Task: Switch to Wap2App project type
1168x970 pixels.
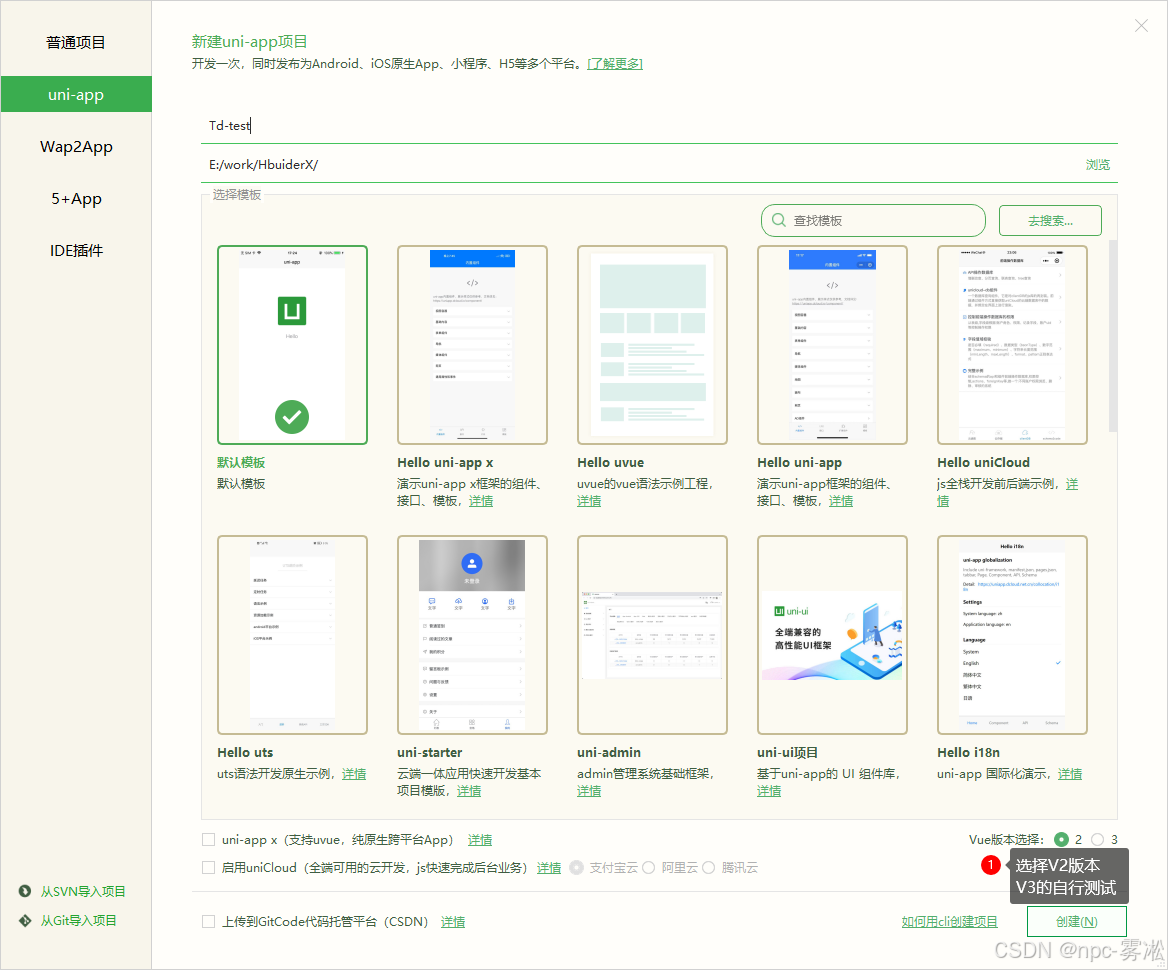Action: 76,147
